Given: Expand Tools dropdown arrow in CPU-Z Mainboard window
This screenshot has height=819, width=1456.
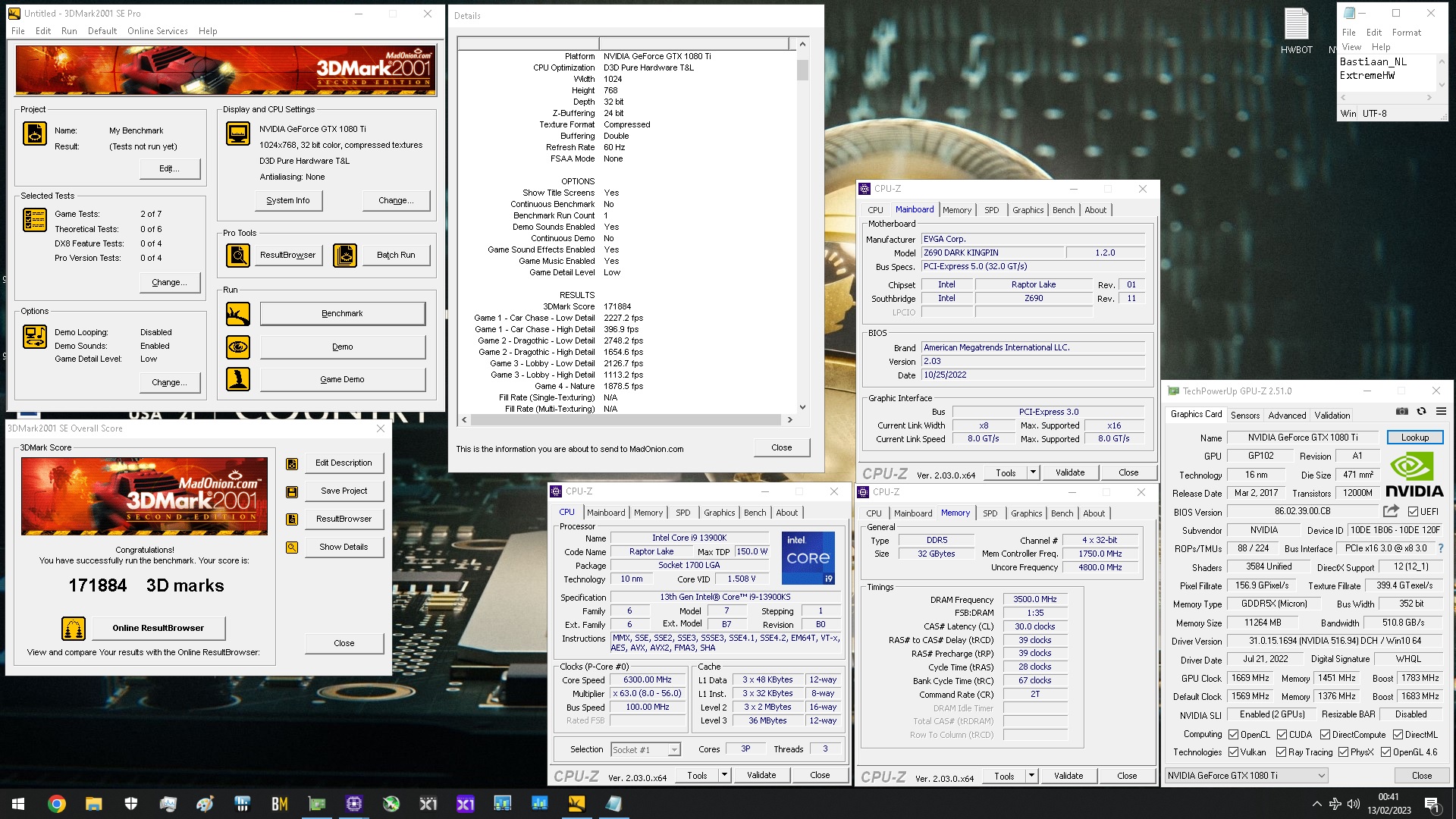Looking at the screenshot, I should pyautogui.click(x=1033, y=472).
